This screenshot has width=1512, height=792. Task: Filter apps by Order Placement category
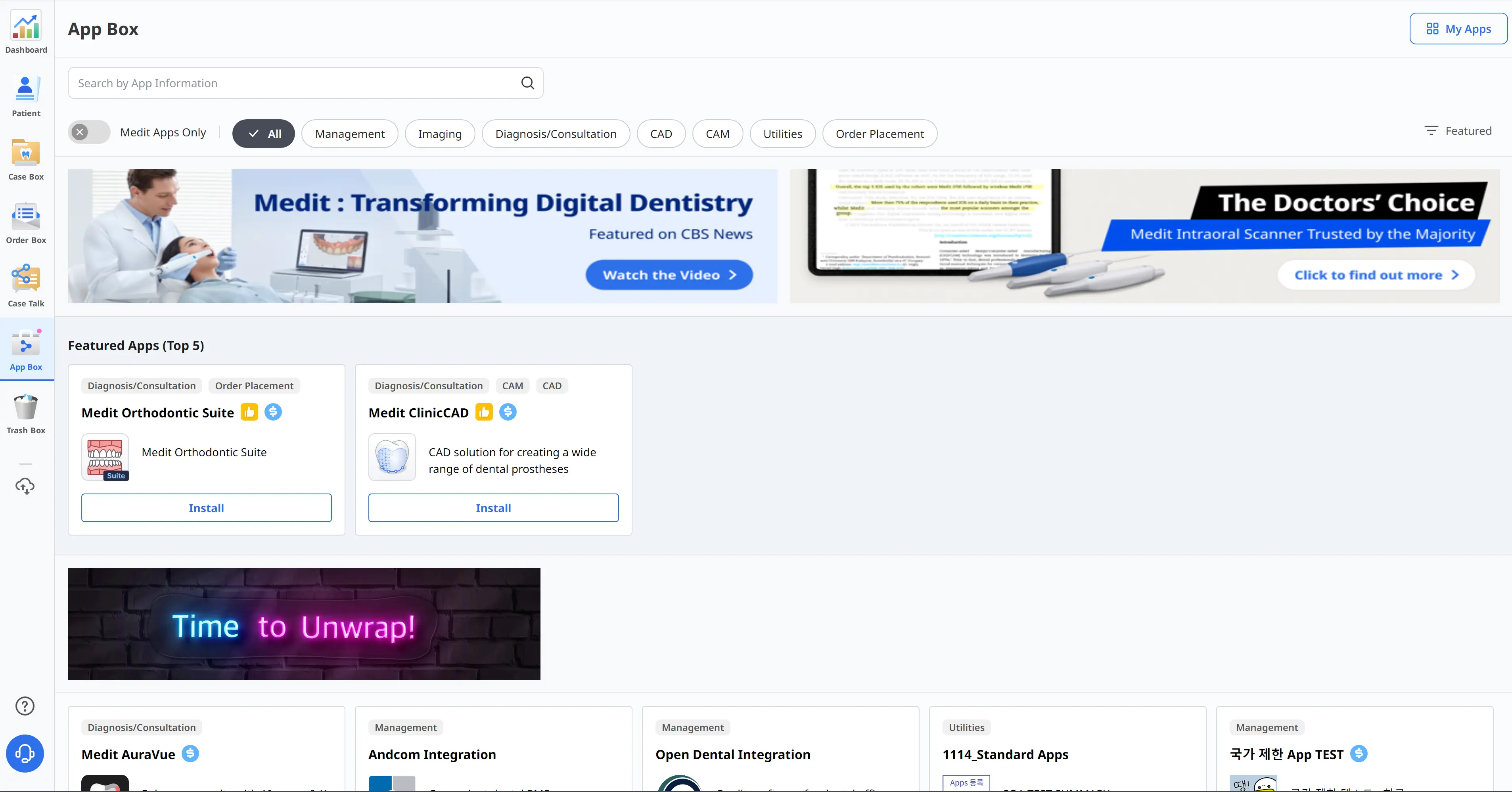(879, 134)
